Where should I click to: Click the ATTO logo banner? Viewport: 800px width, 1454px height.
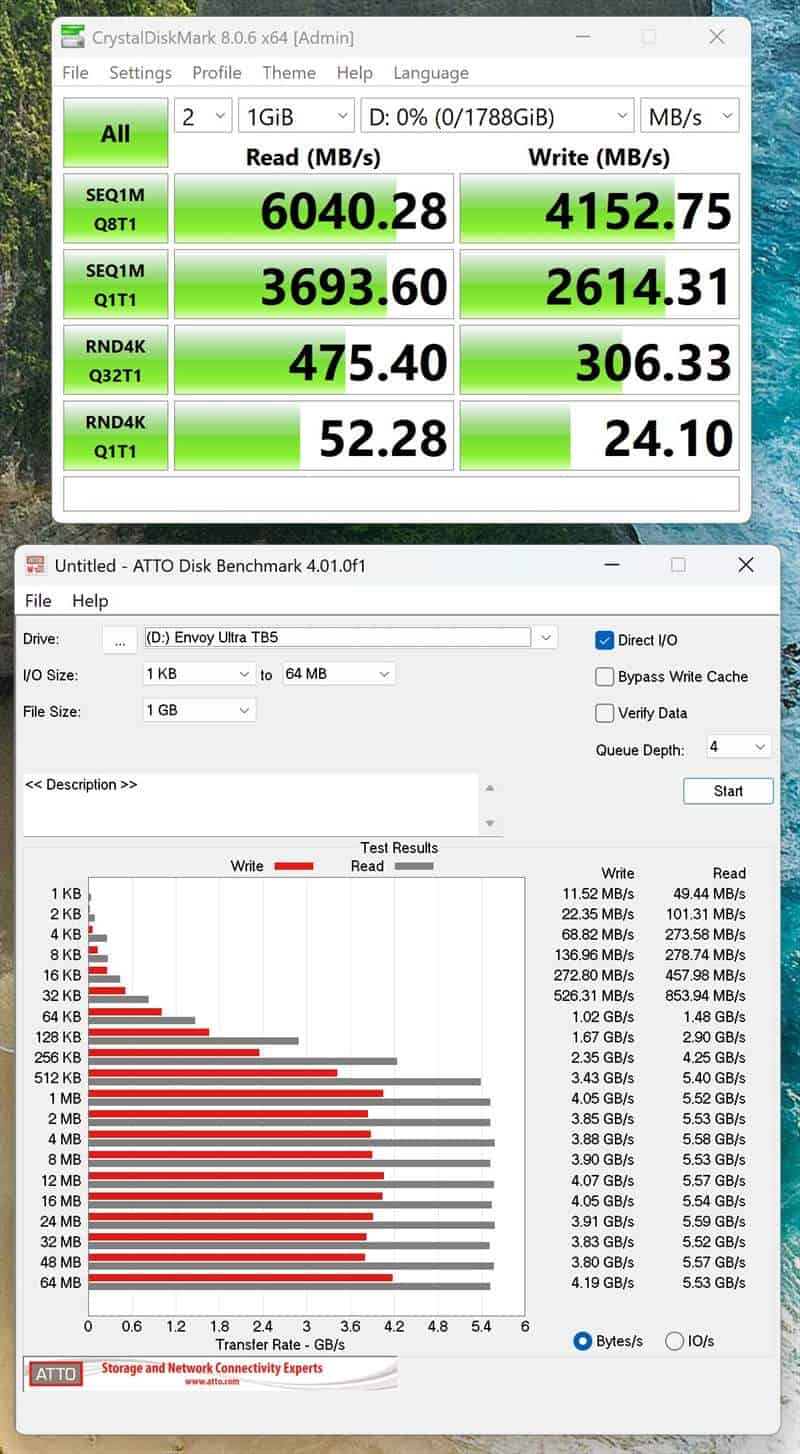click(x=210, y=1373)
